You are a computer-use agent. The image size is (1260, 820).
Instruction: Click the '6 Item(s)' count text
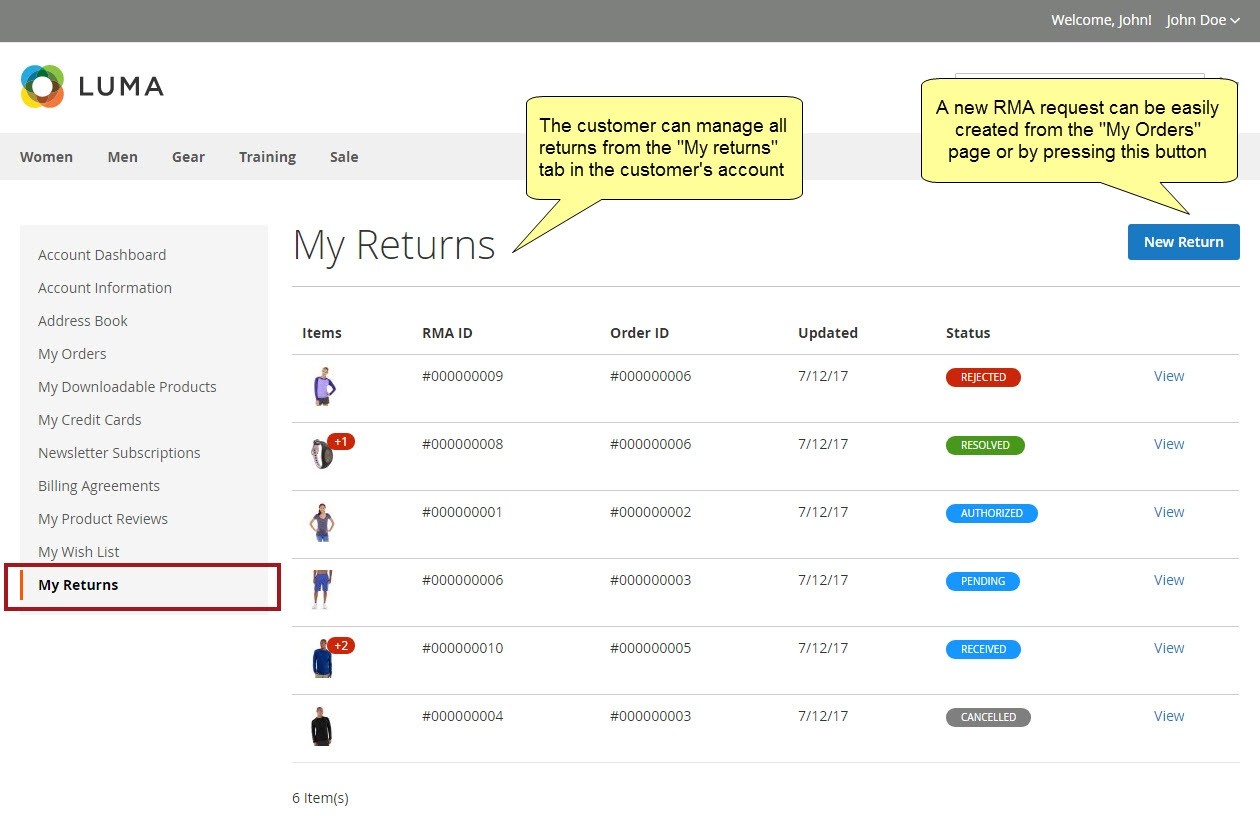click(320, 798)
